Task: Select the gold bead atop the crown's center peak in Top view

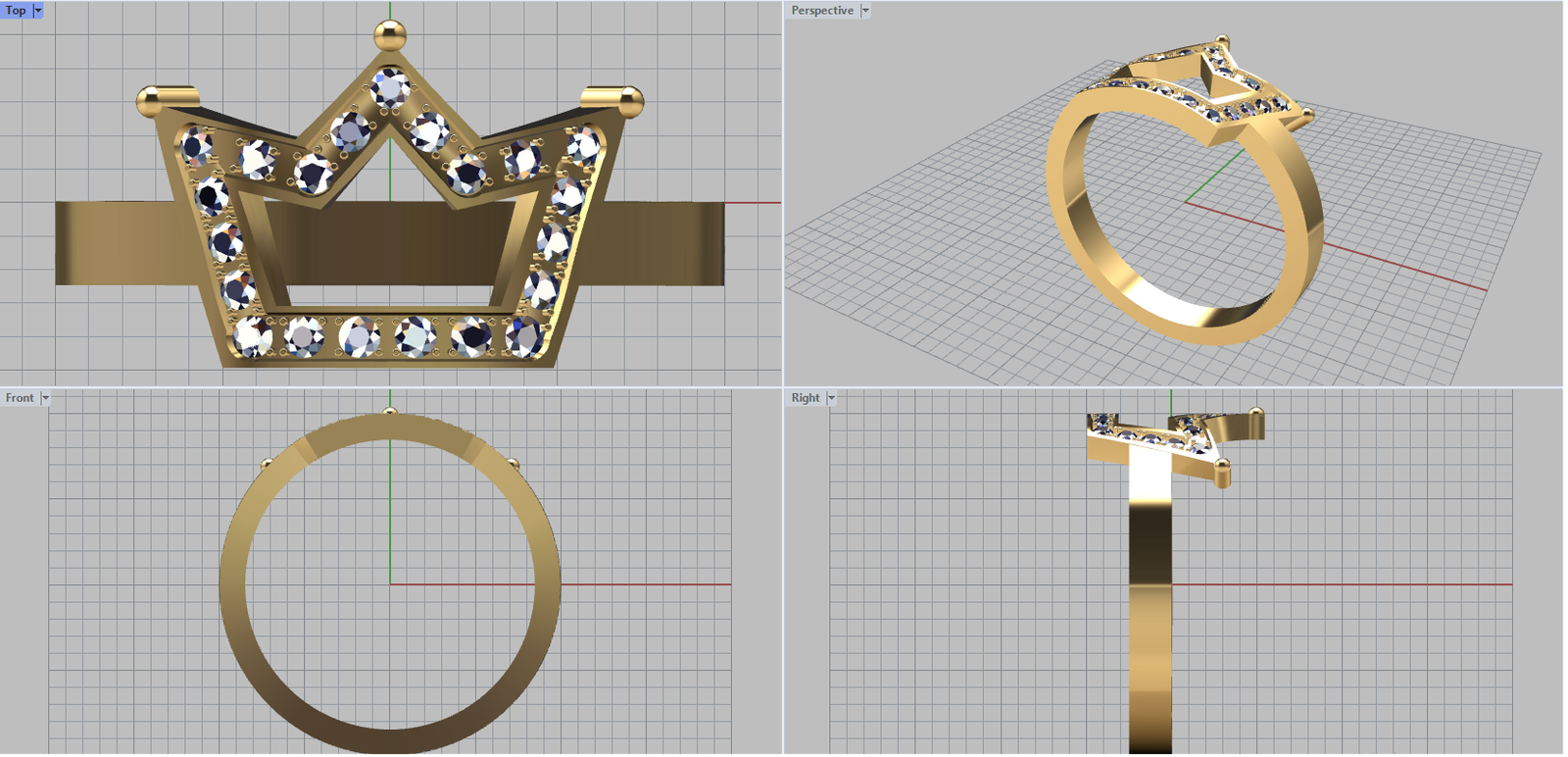Action: click(390, 37)
